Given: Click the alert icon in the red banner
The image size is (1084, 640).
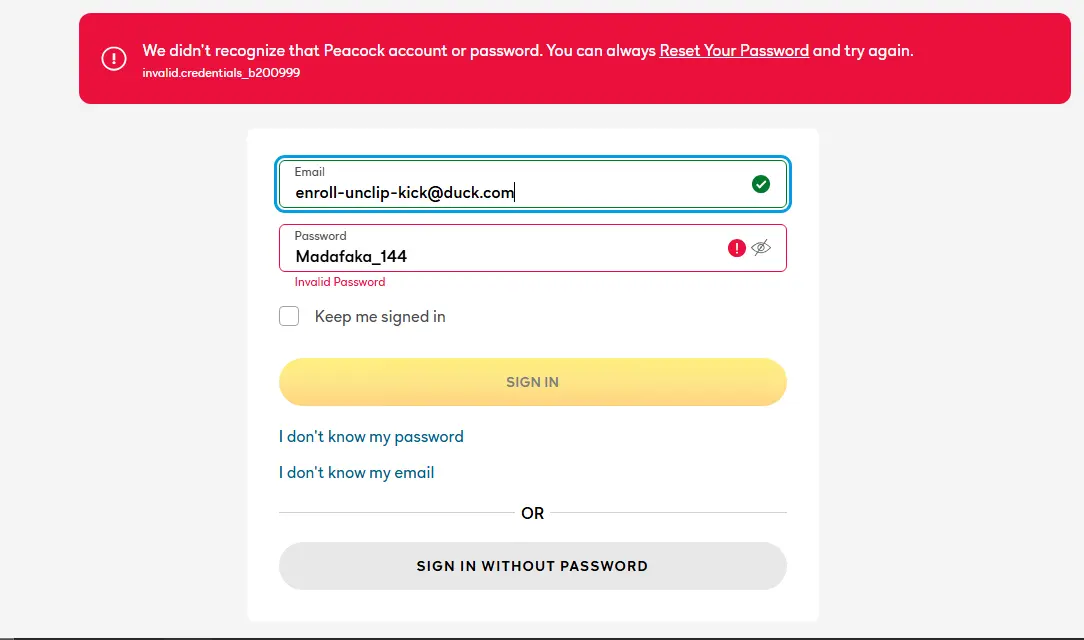Looking at the screenshot, I should point(114,58).
